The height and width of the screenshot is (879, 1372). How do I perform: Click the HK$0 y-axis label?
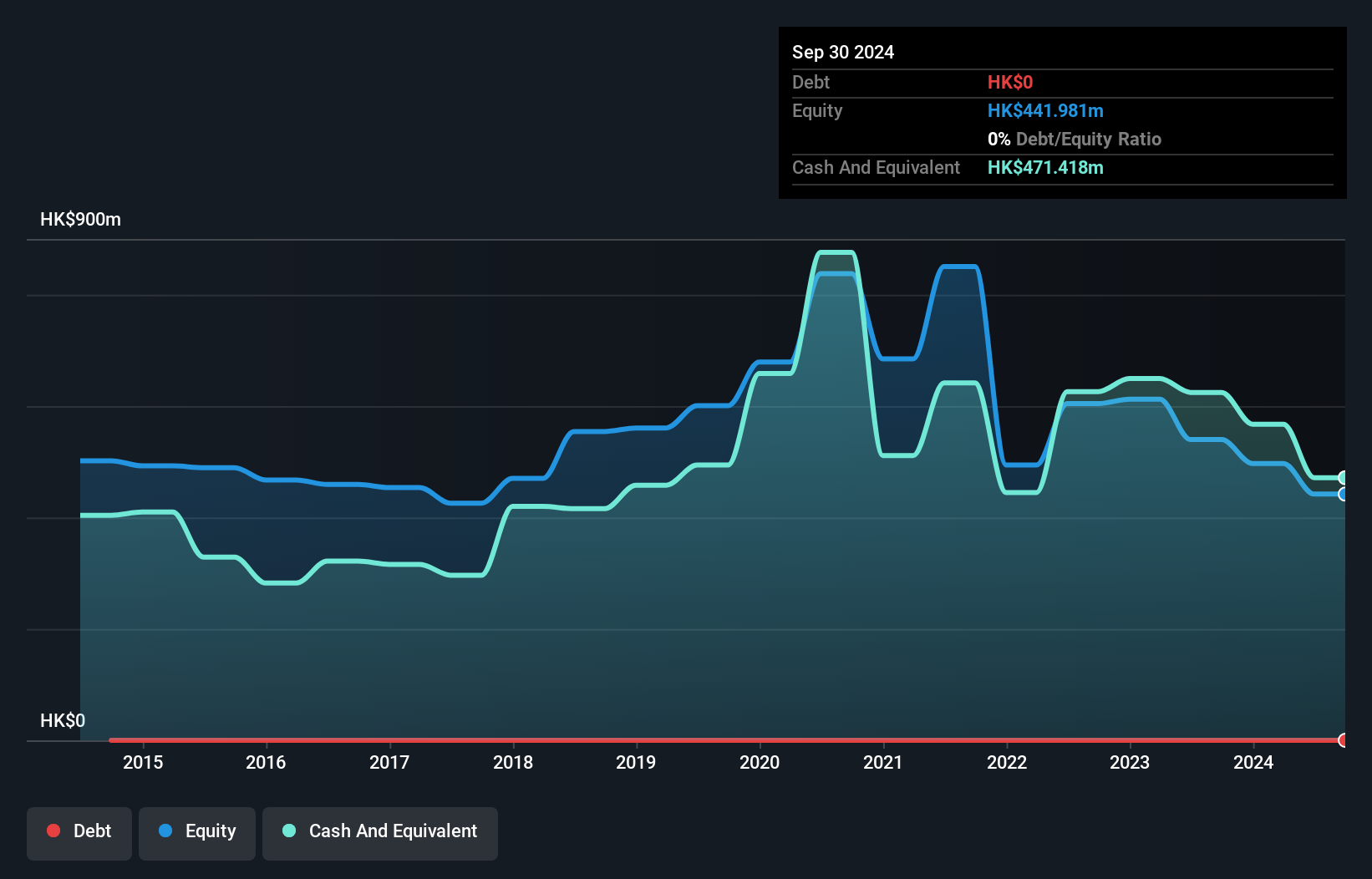pos(63,720)
